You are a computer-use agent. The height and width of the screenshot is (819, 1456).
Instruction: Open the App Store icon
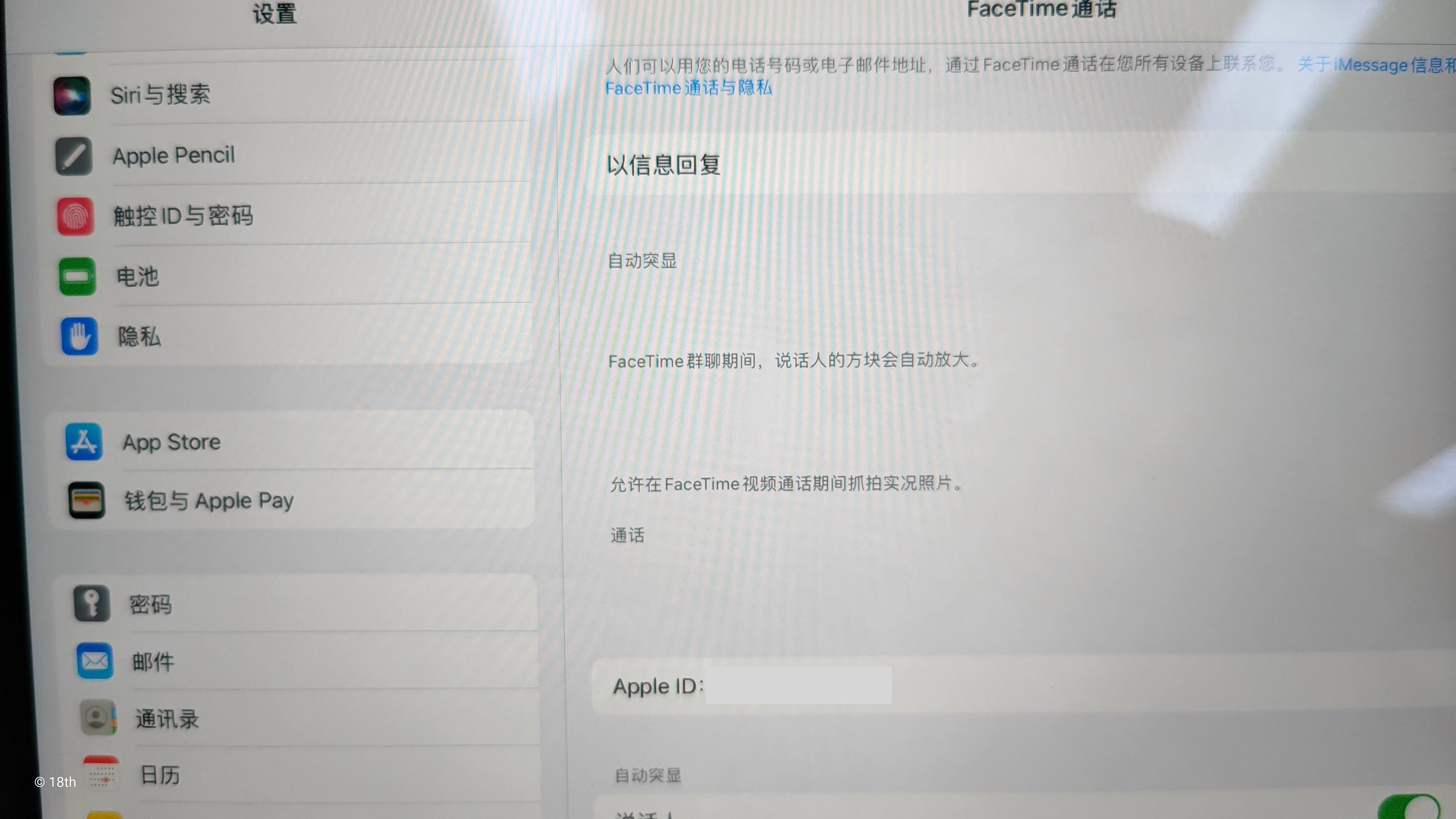pyautogui.click(x=84, y=442)
